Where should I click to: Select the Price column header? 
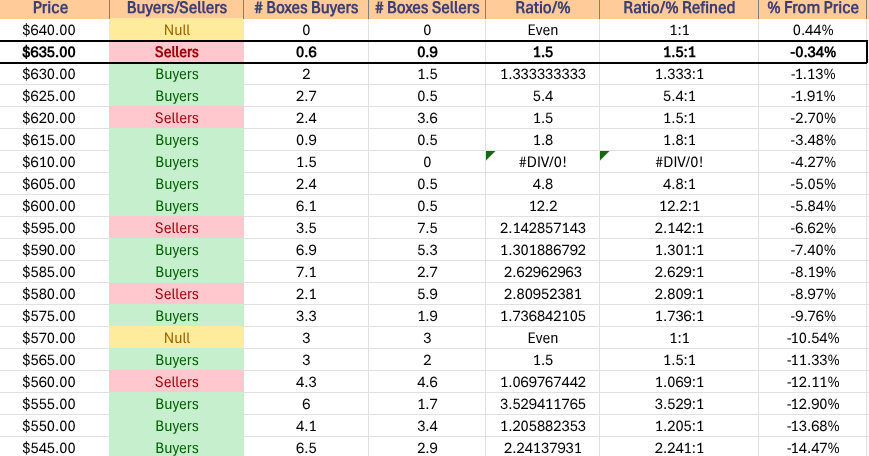pos(49,9)
